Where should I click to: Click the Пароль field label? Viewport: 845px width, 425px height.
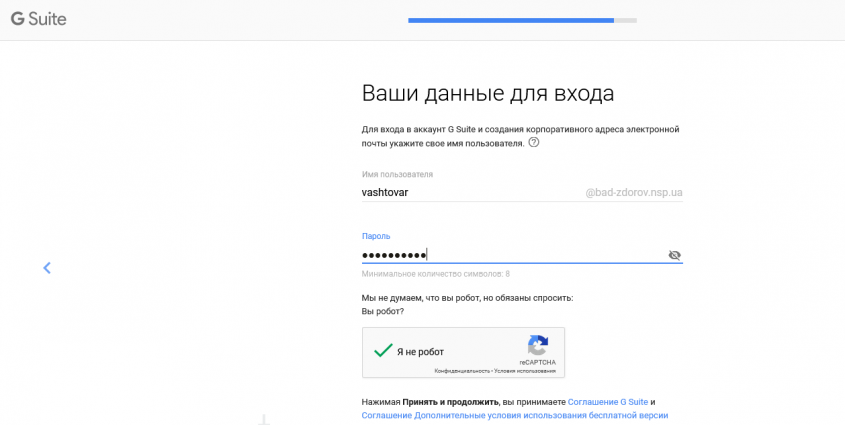(376, 236)
